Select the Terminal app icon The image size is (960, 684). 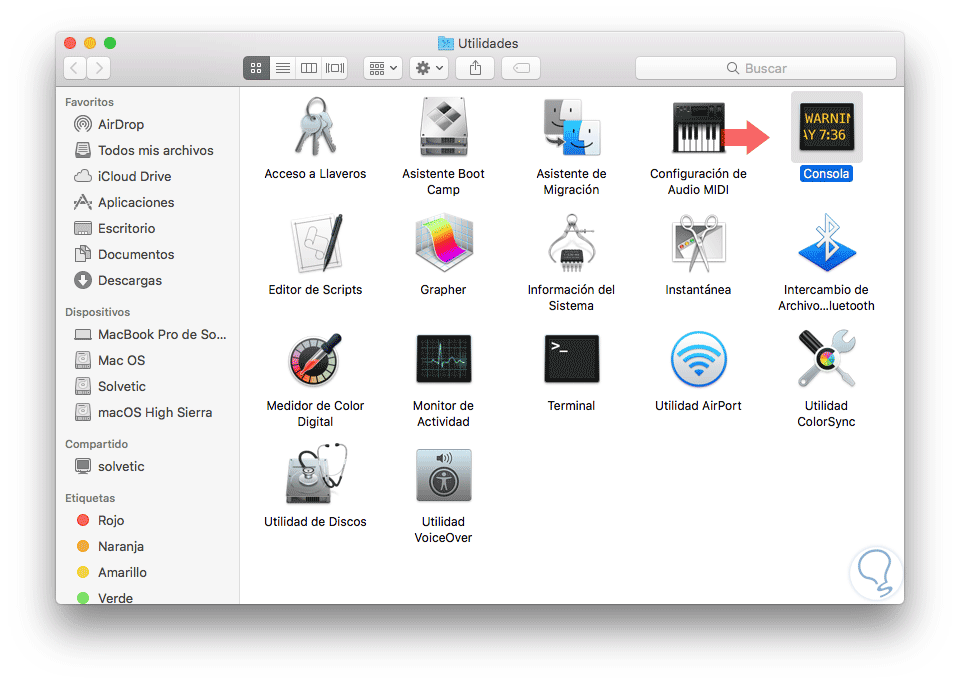[571, 359]
